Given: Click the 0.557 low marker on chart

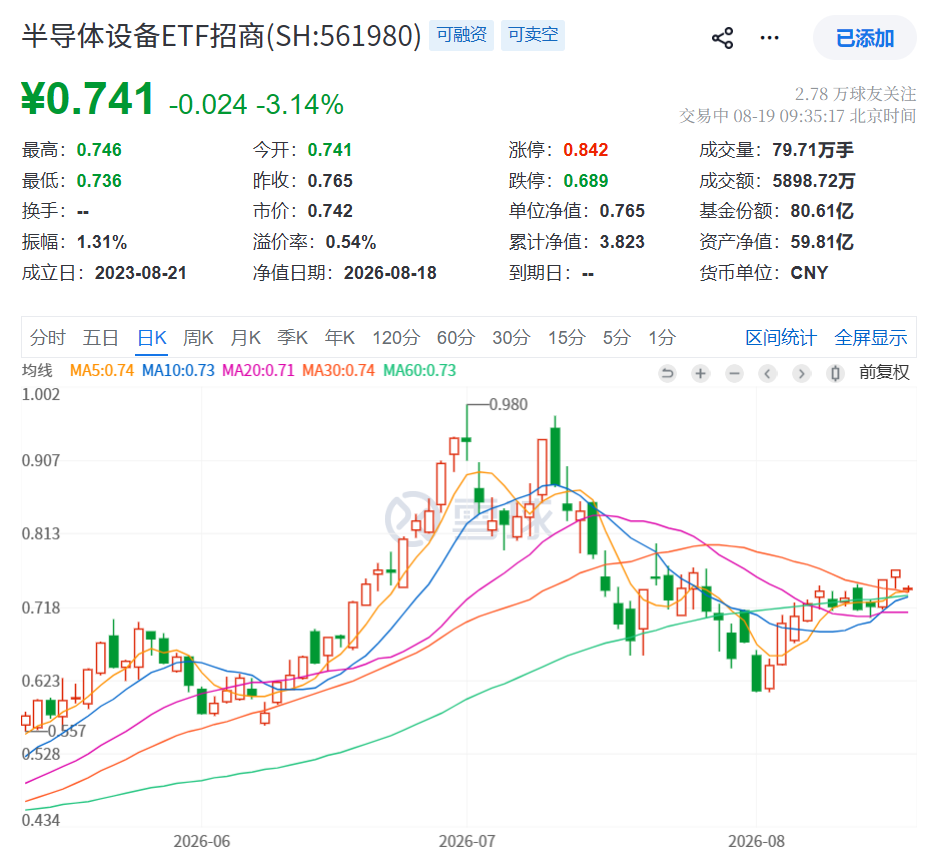Looking at the screenshot, I should click(67, 731).
